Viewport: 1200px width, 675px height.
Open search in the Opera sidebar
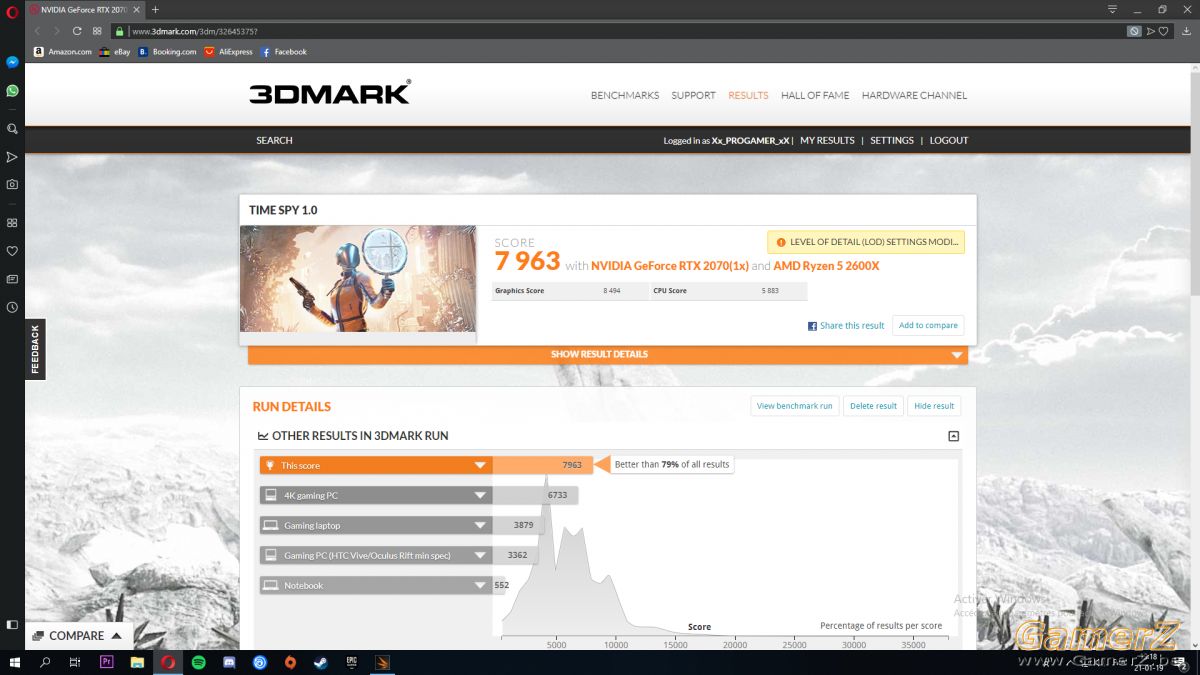coord(12,129)
